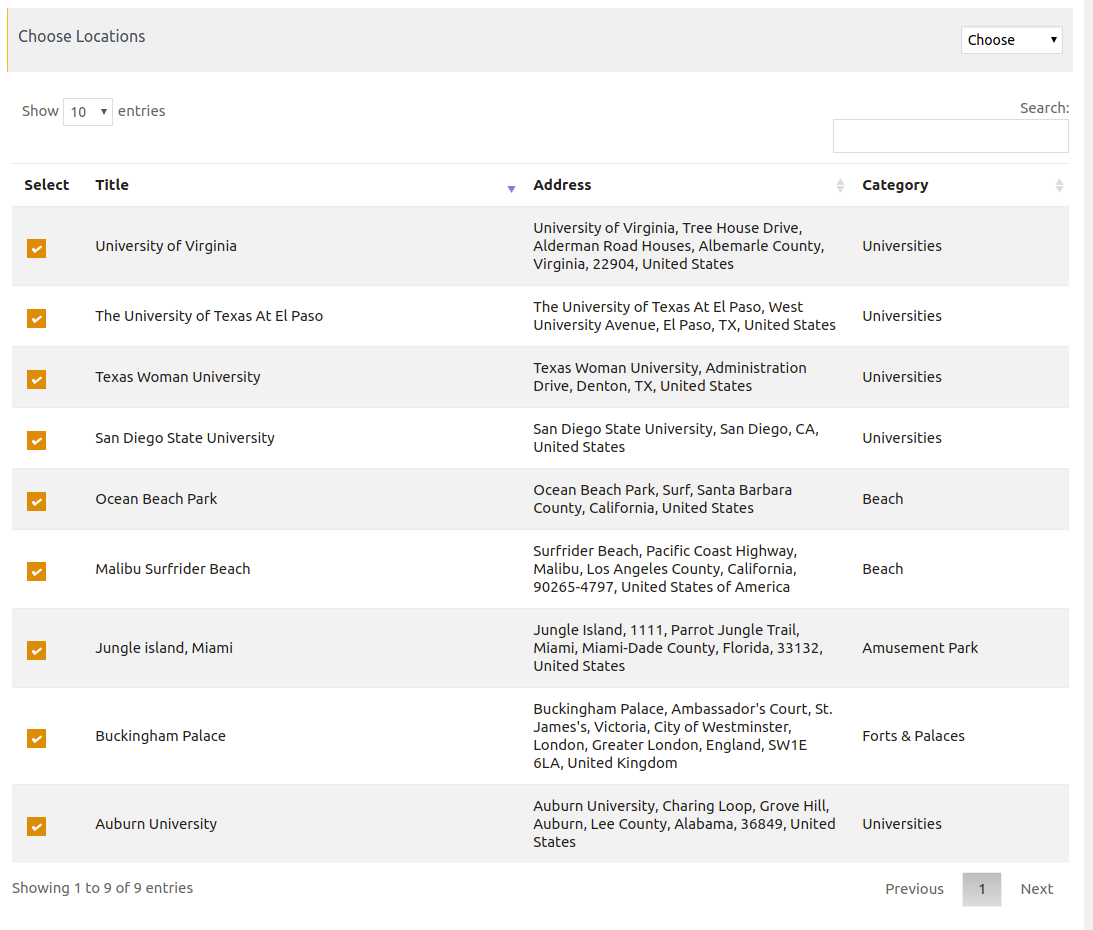Focus the Search input field
Screen dimensions: 1093x930
click(950, 136)
